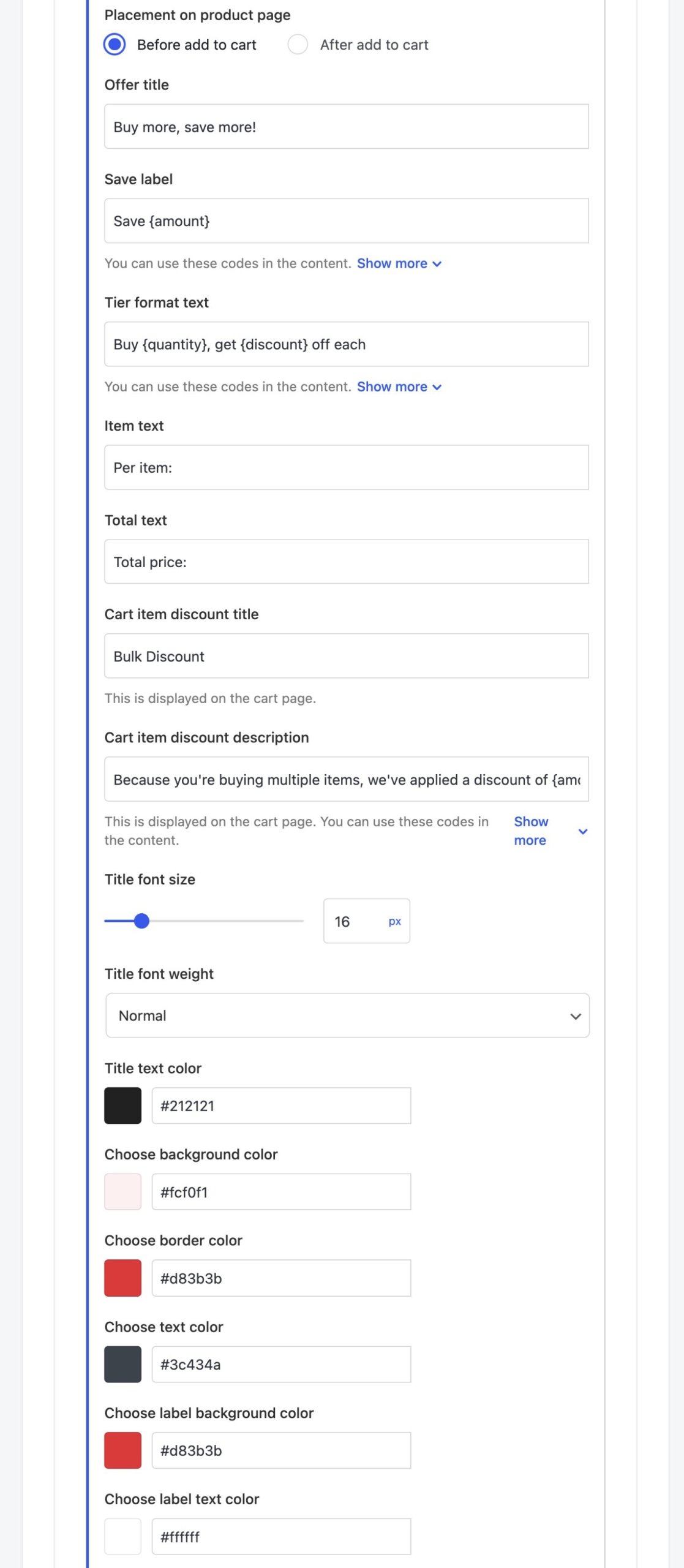This screenshot has width=684, height=1568.
Task: Click the Title font size slider handle
Action: pyautogui.click(x=141, y=921)
